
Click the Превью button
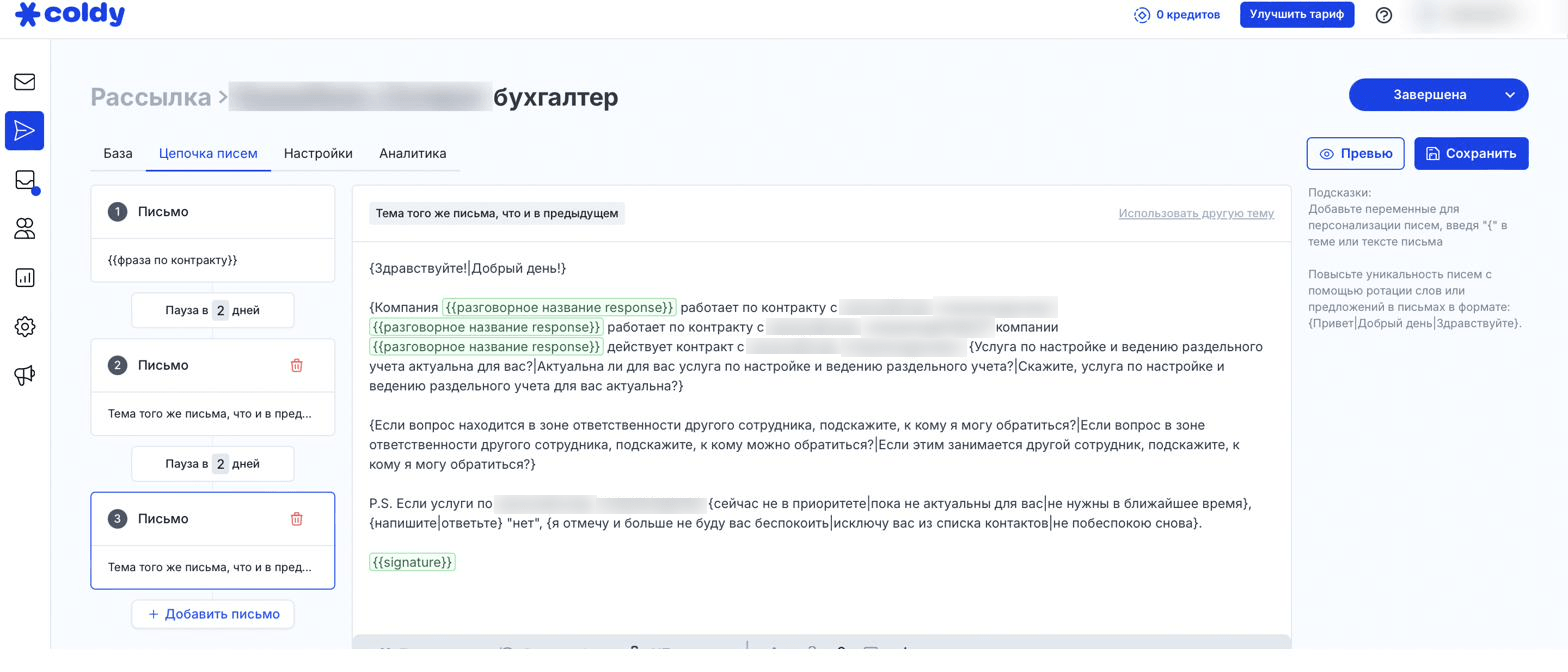[x=1355, y=153]
